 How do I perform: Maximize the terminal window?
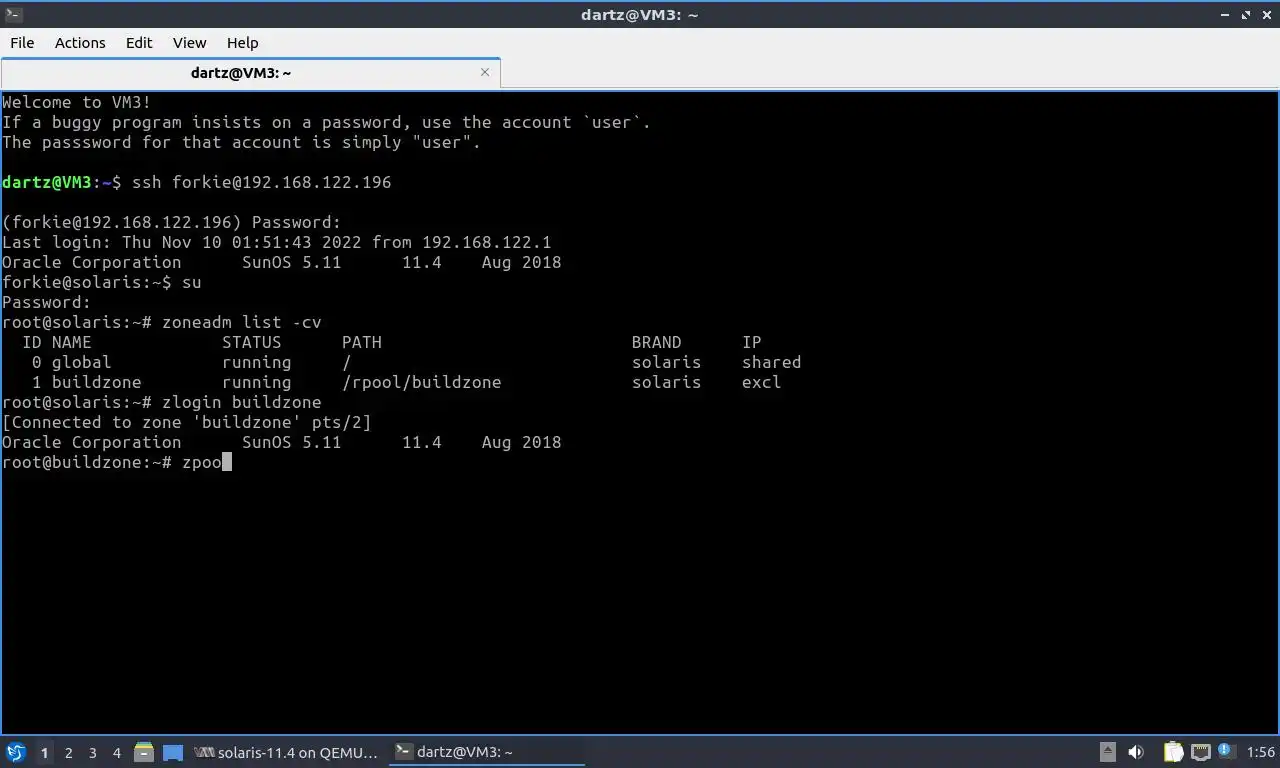click(1246, 15)
